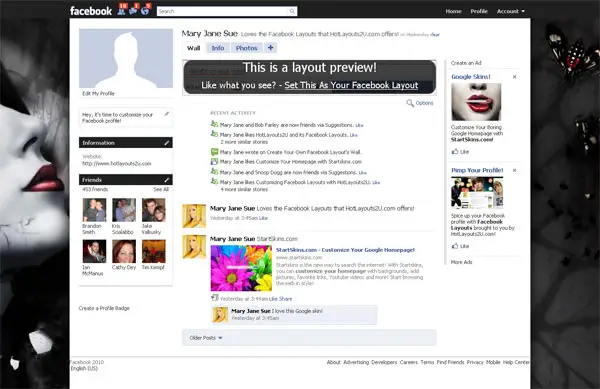Open Privacy link in footer
The width and height of the screenshot is (600, 389).
click(475, 362)
